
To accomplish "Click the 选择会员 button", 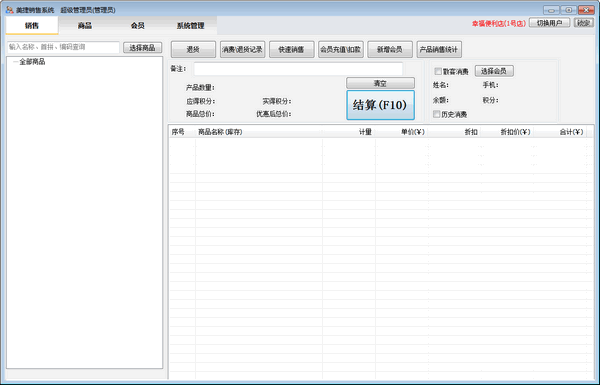I will (494, 71).
